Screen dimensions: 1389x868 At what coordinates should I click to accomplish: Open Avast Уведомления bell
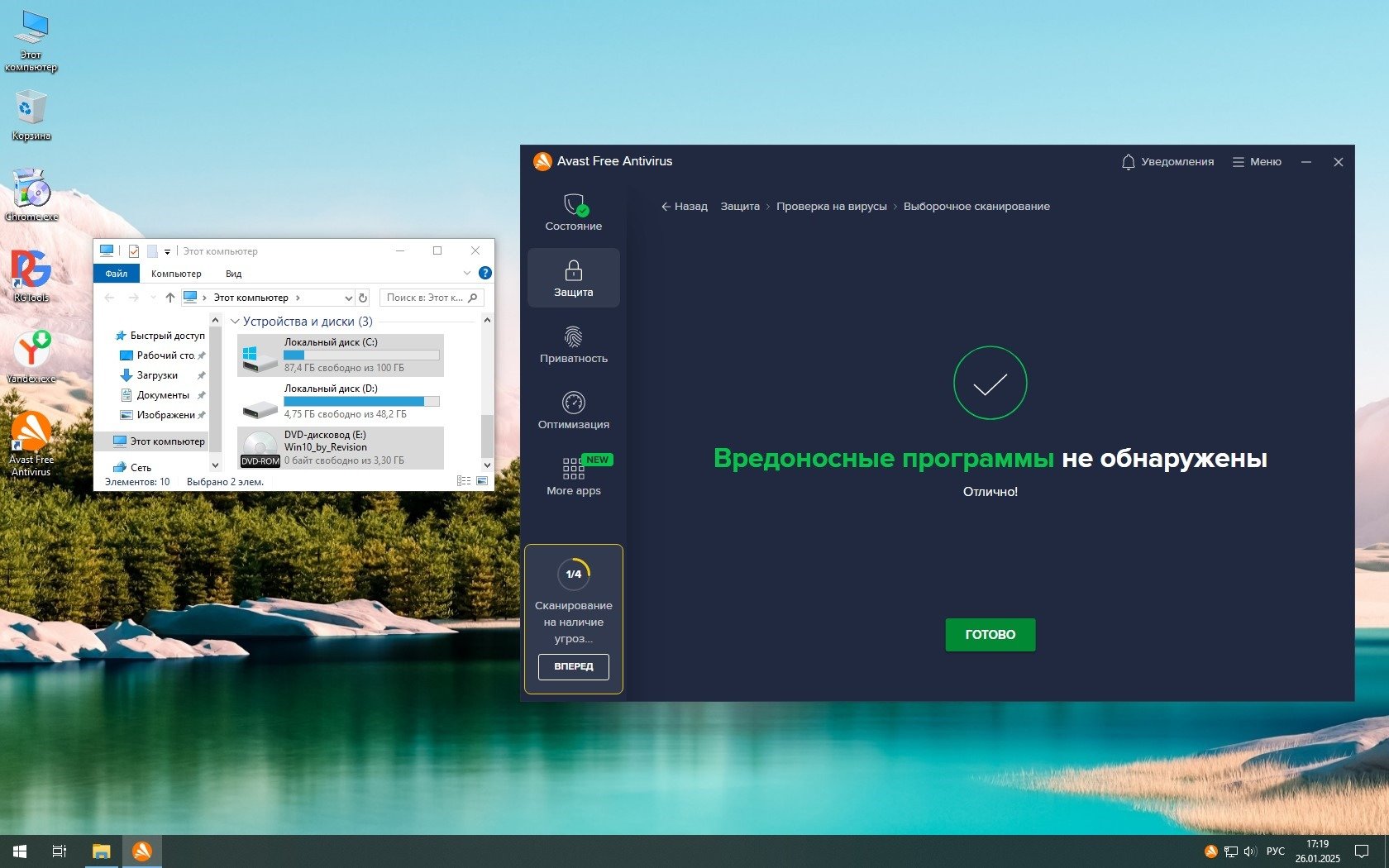pyautogui.click(x=1167, y=162)
